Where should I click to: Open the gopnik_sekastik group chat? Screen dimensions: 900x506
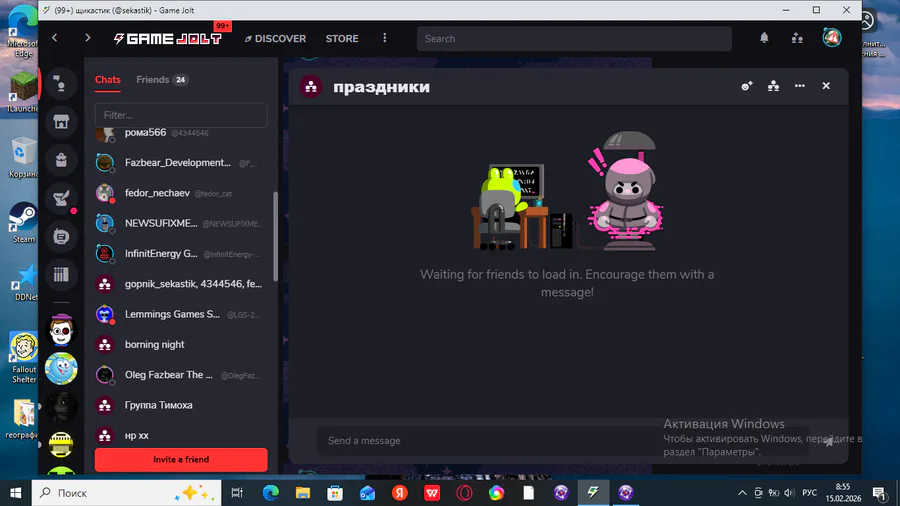[181, 284]
